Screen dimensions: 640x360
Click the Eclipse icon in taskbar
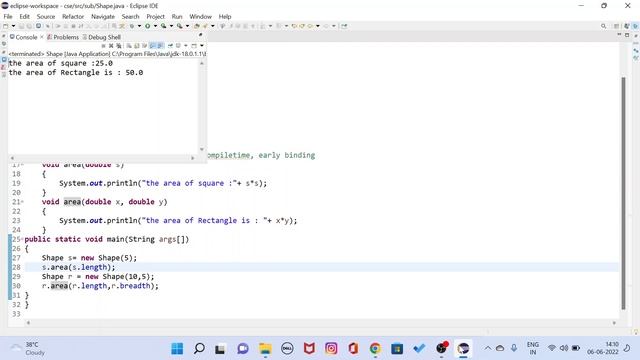coord(463,349)
